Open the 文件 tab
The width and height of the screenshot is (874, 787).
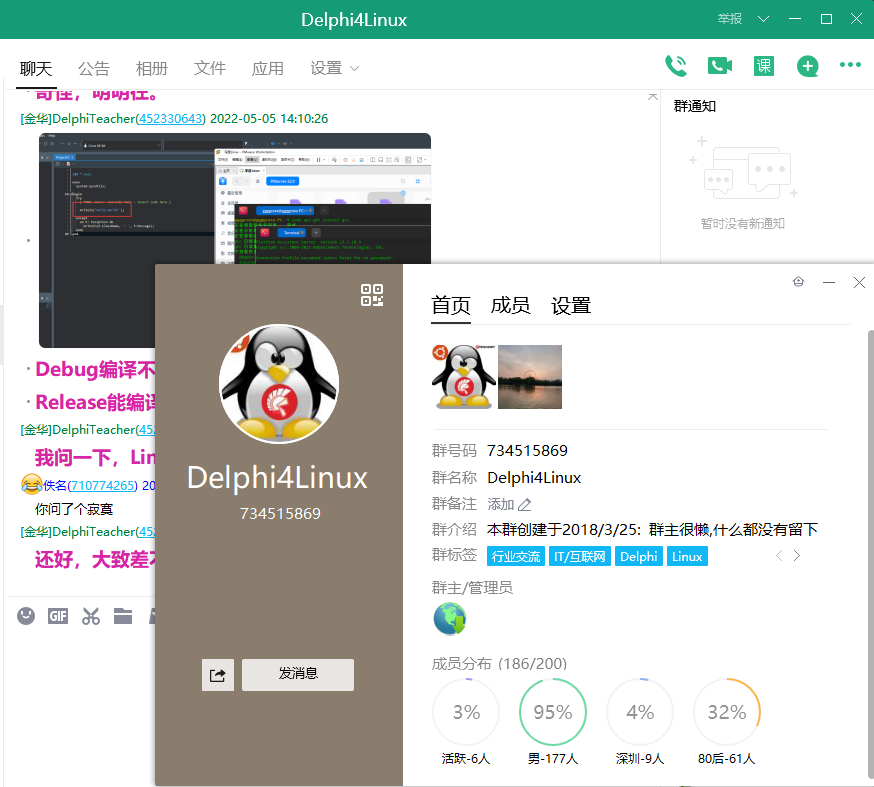[x=210, y=69]
